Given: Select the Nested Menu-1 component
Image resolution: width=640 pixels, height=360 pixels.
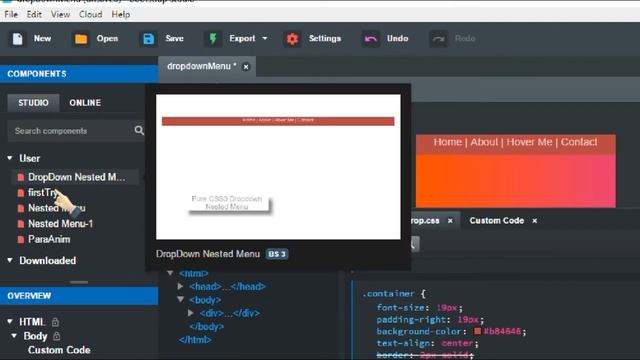Looking at the screenshot, I should 60,224.
